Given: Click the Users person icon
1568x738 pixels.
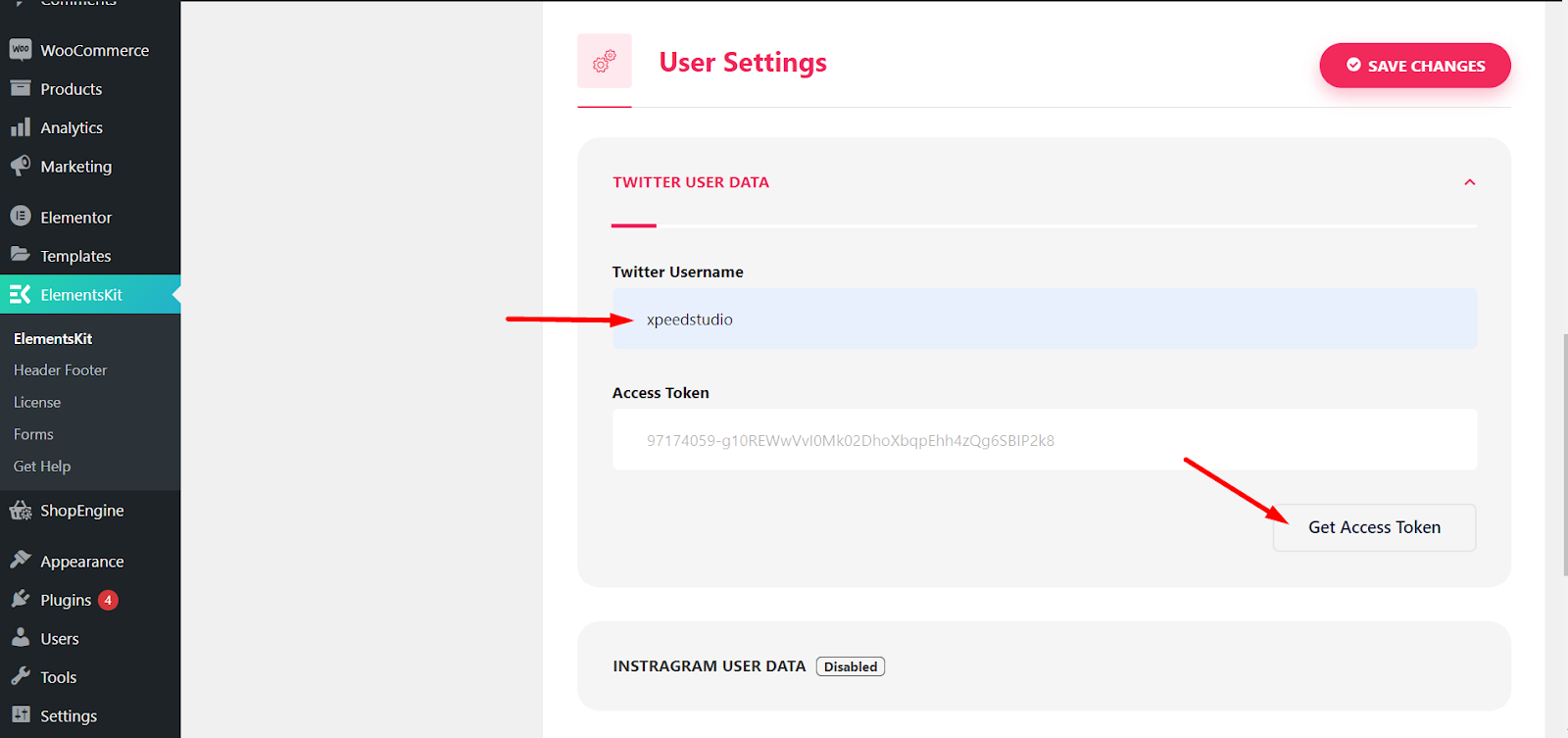Looking at the screenshot, I should click(21, 637).
